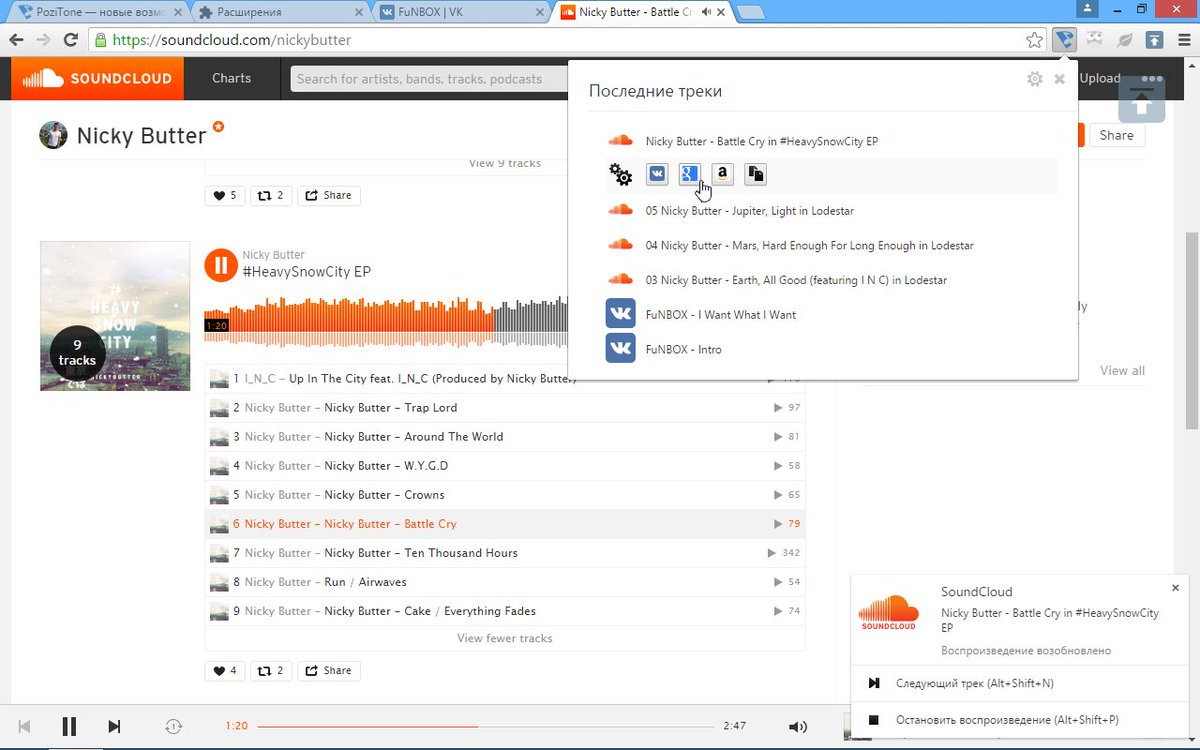Click double-gear options icon in popup
Screen dimensions: 1200x750
coord(621,175)
